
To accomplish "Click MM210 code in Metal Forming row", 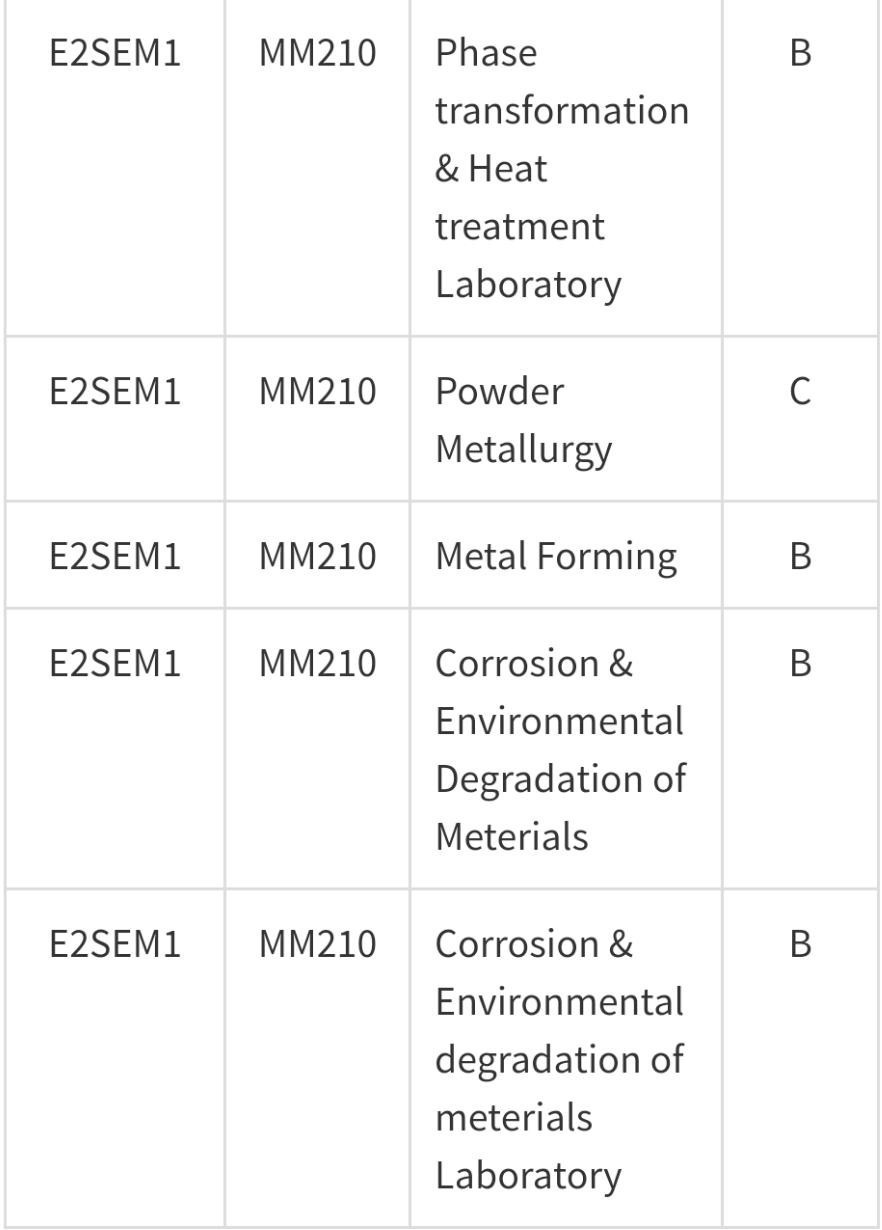I will coord(318,555).
